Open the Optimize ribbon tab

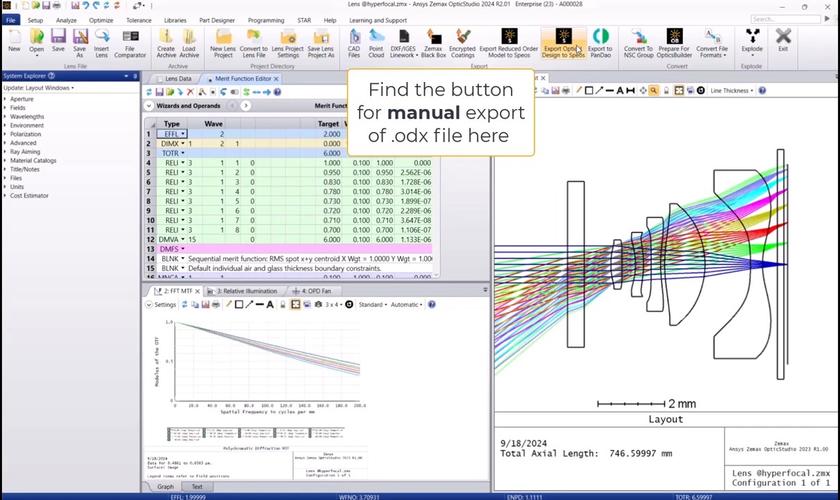pos(101,20)
